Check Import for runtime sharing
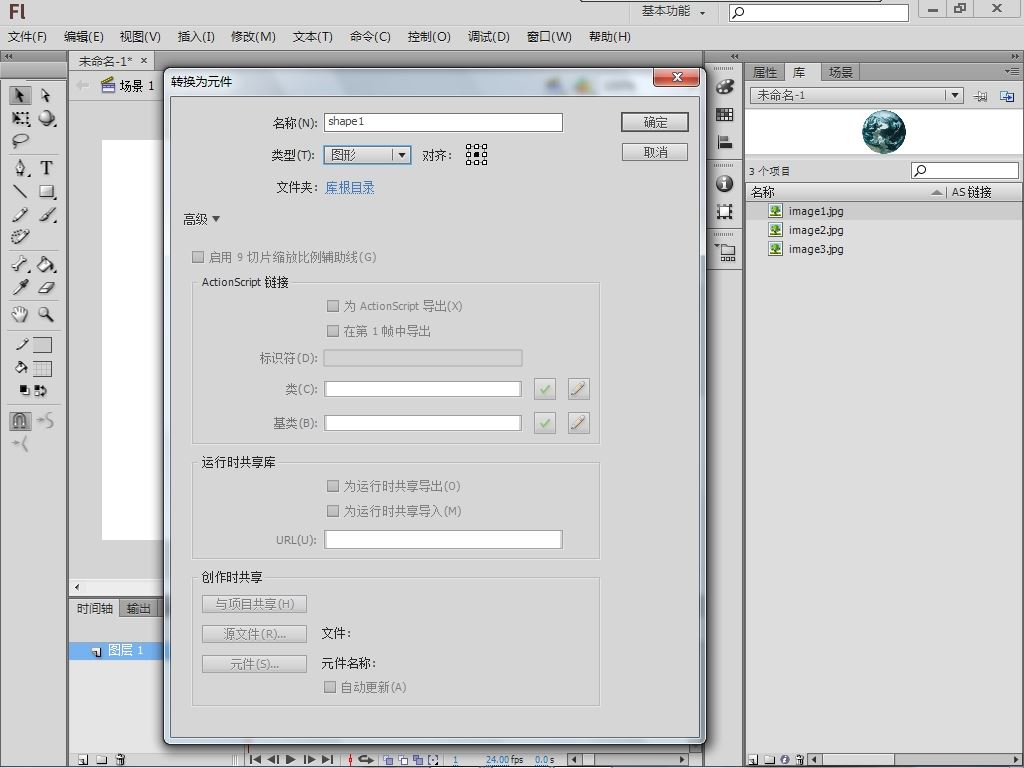 [333, 511]
